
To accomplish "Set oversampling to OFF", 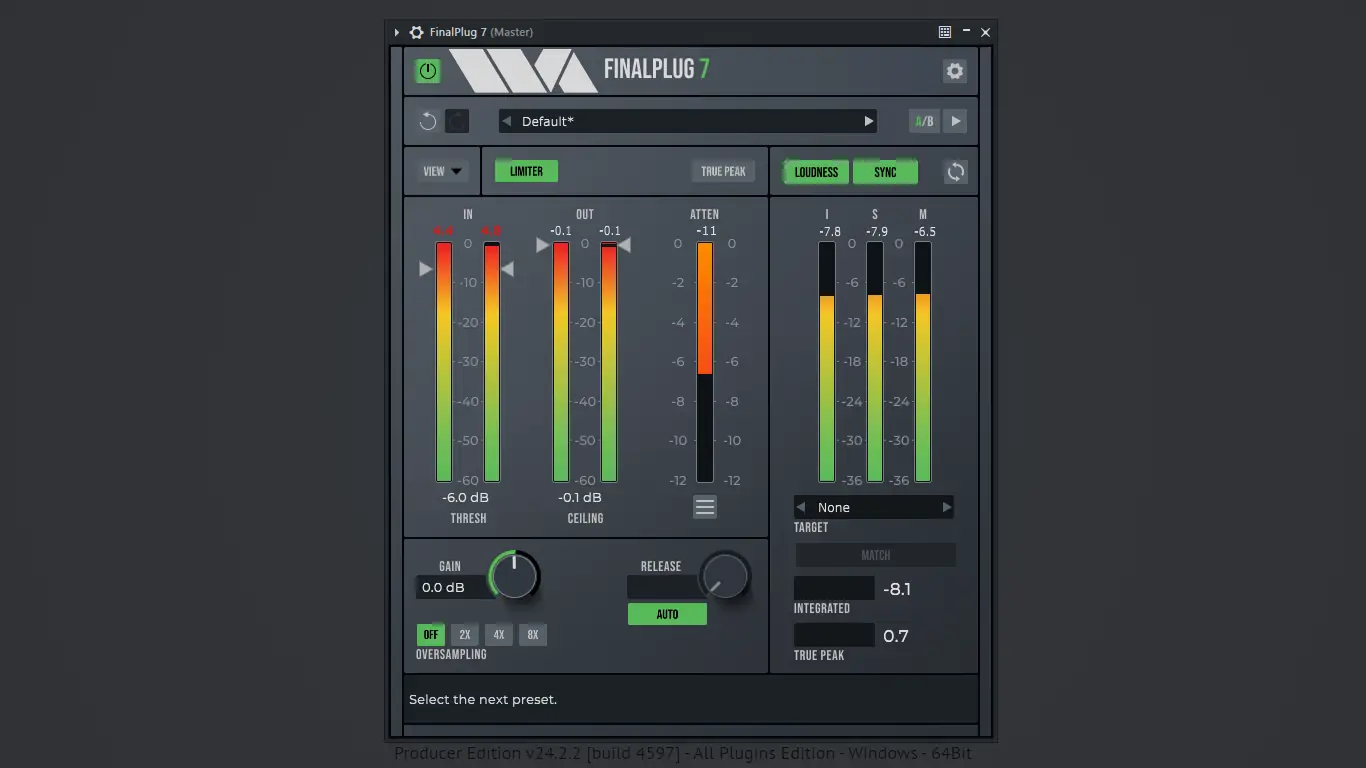I will click(431, 634).
